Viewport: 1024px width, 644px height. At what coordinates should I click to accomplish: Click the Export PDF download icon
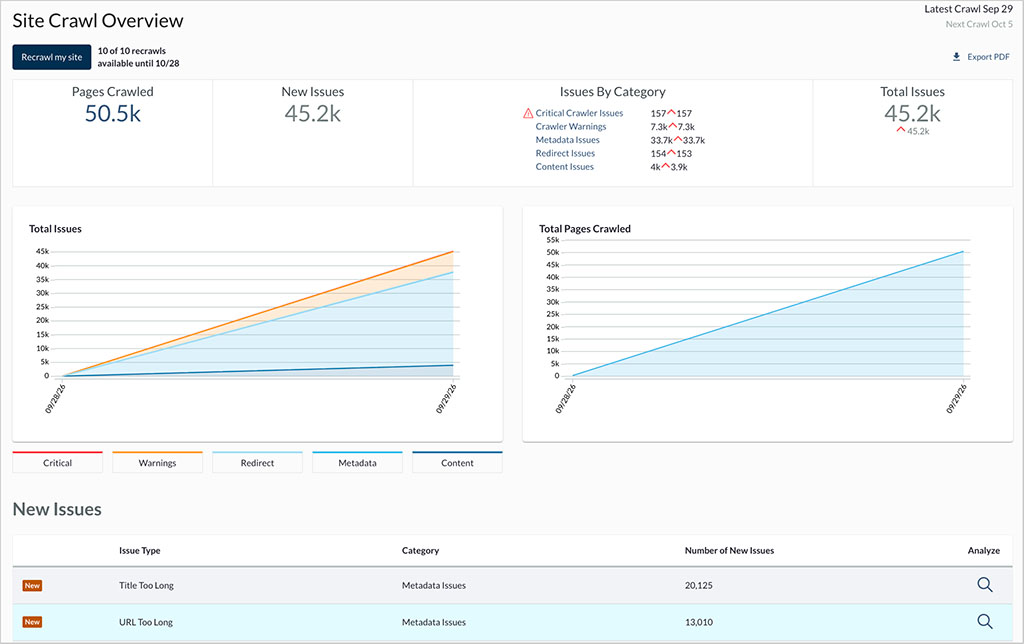coord(956,57)
